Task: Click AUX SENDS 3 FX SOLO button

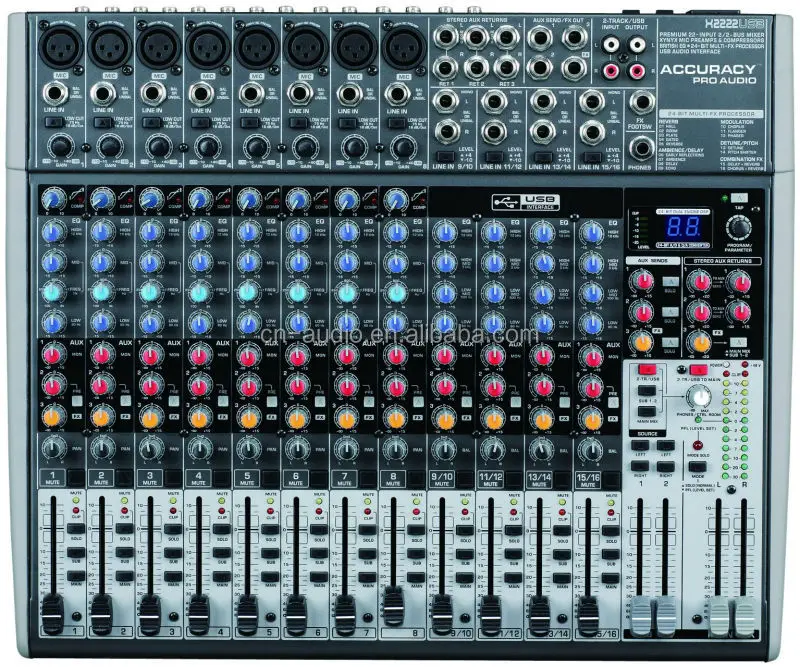Action: [x=670, y=341]
